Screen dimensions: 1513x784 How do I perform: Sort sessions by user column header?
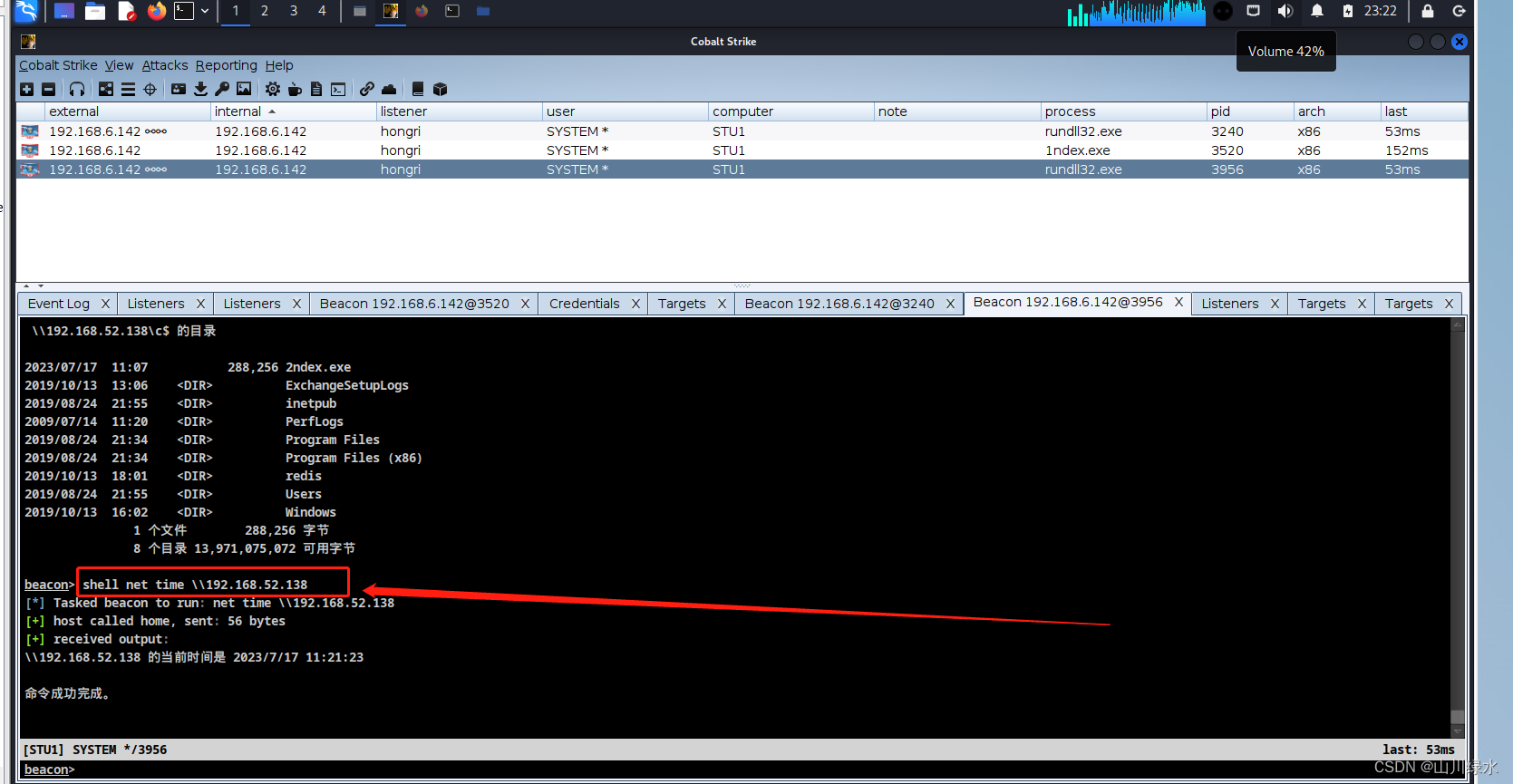[625, 111]
